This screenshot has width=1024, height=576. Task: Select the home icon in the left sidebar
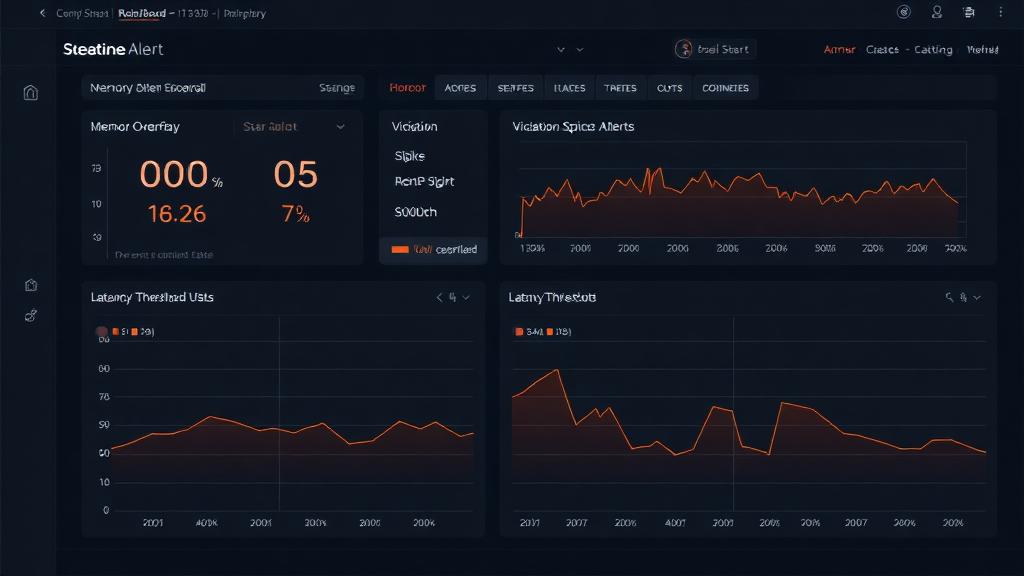[x=30, y=91]
